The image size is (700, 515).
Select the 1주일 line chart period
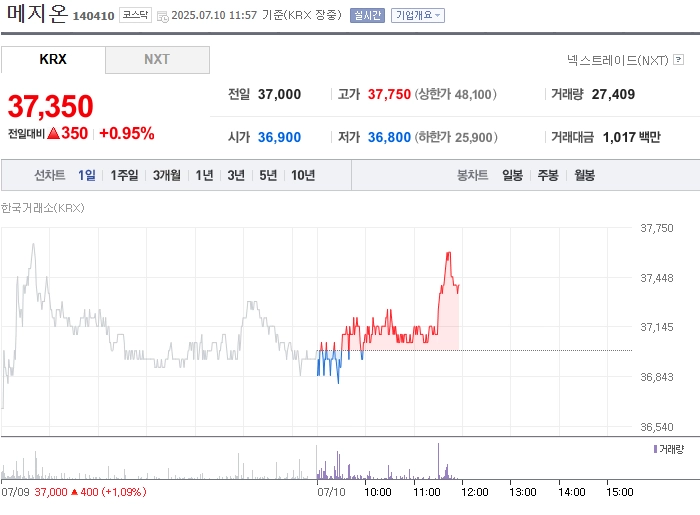[x=124, y=175]
